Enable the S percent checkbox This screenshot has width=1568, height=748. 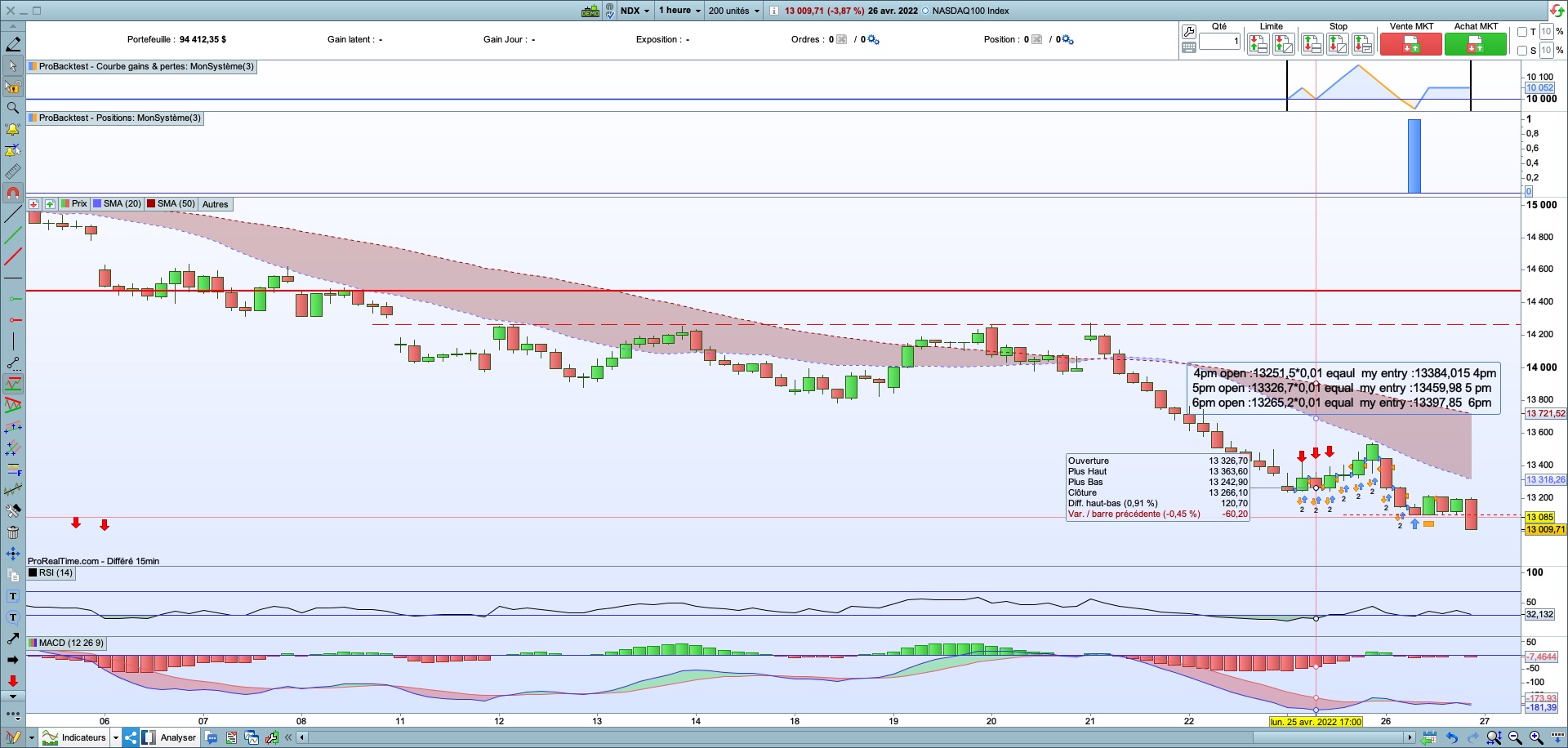coord(1522,51)
